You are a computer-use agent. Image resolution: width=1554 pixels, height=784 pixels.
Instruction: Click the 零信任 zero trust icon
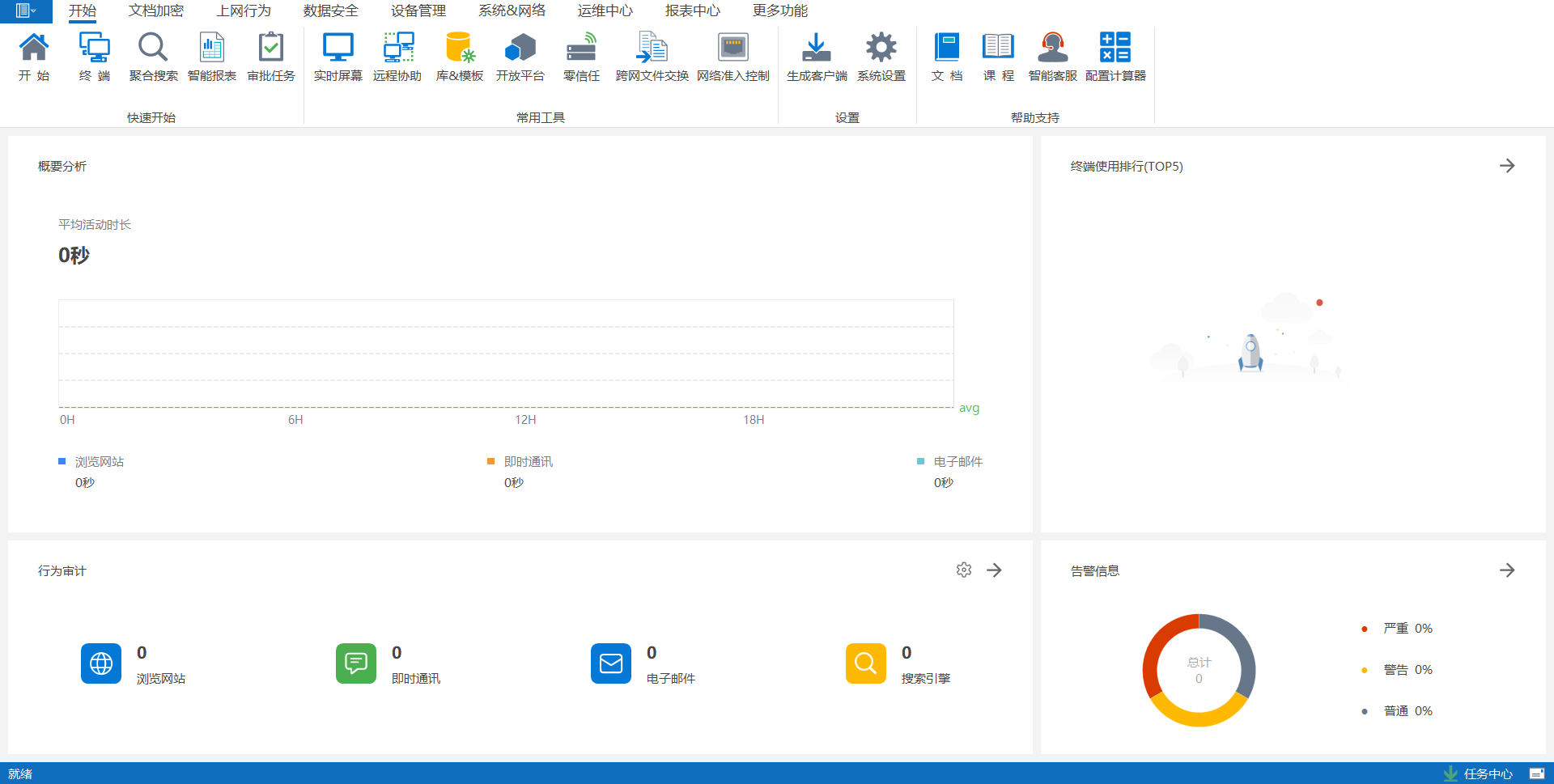click(581, 49)
